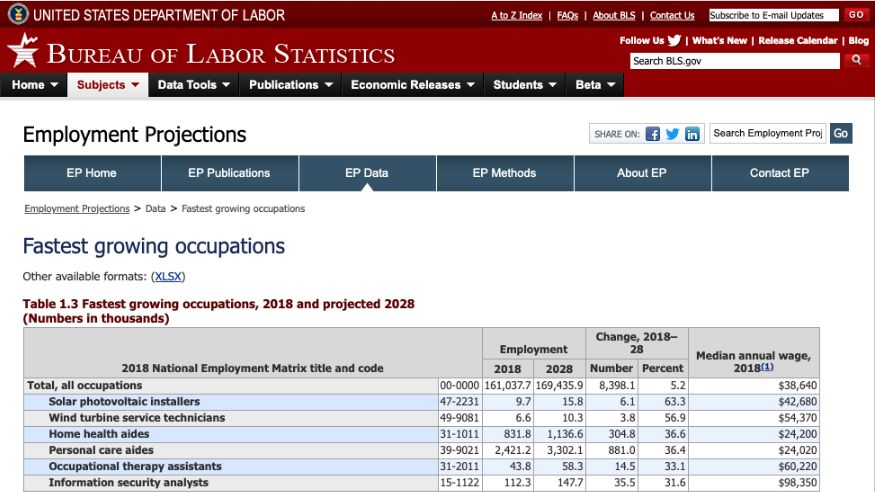Image resolution: width=875 pixels, height=492 pixels.
Task: Click the Bureau of Labor Statistics star logo
Action: pyautogui.click(x=22, y=50)
